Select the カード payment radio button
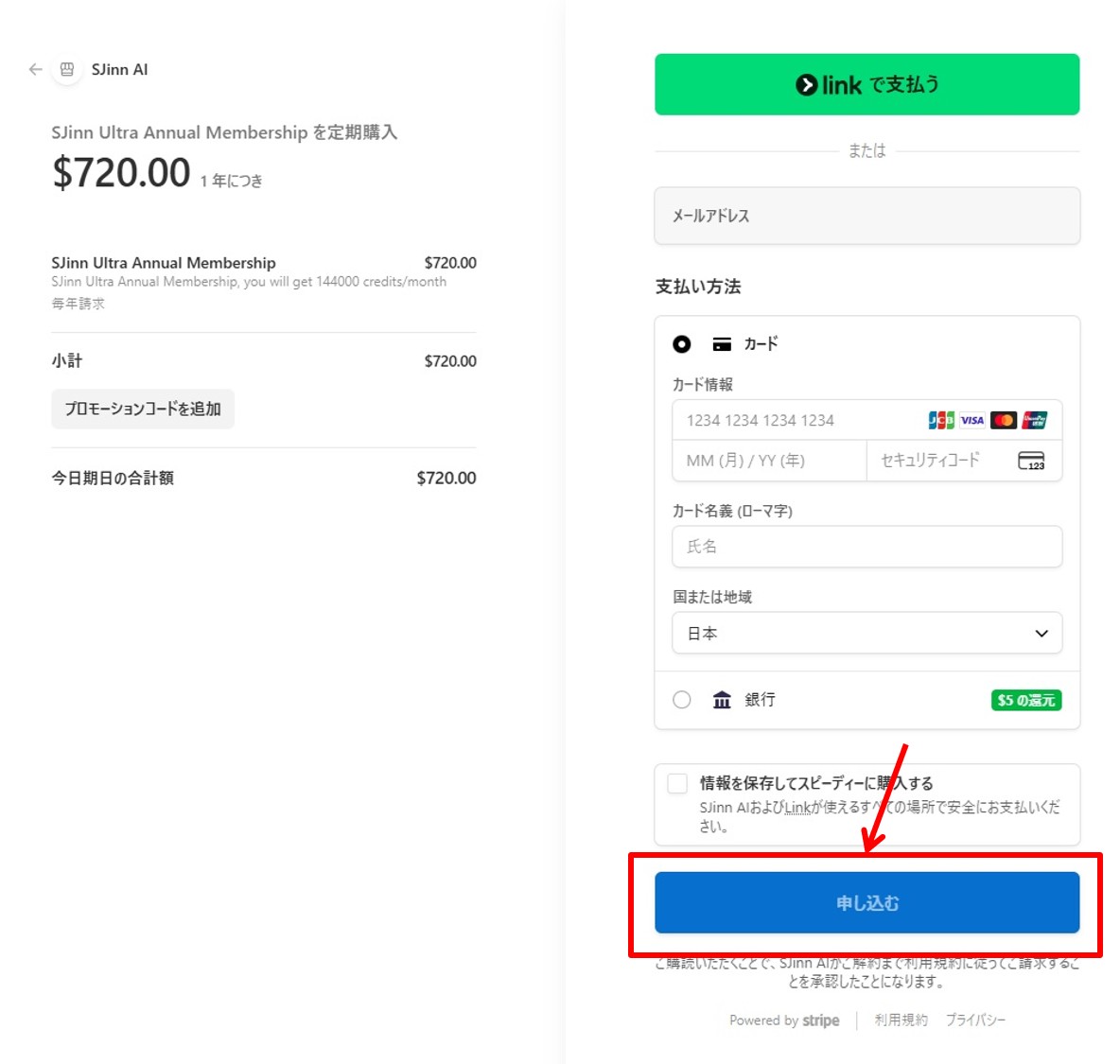Image resolution: width=1120 pixels, height=1064 pixels. 682,344
